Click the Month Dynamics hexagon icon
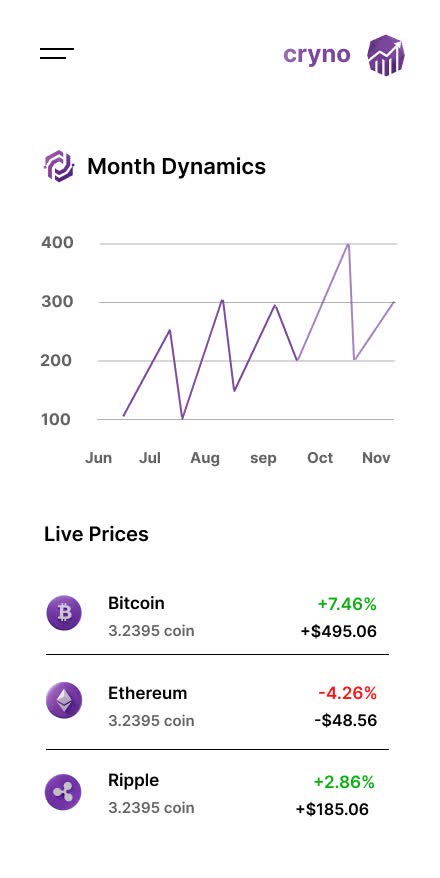 [59, 166]
